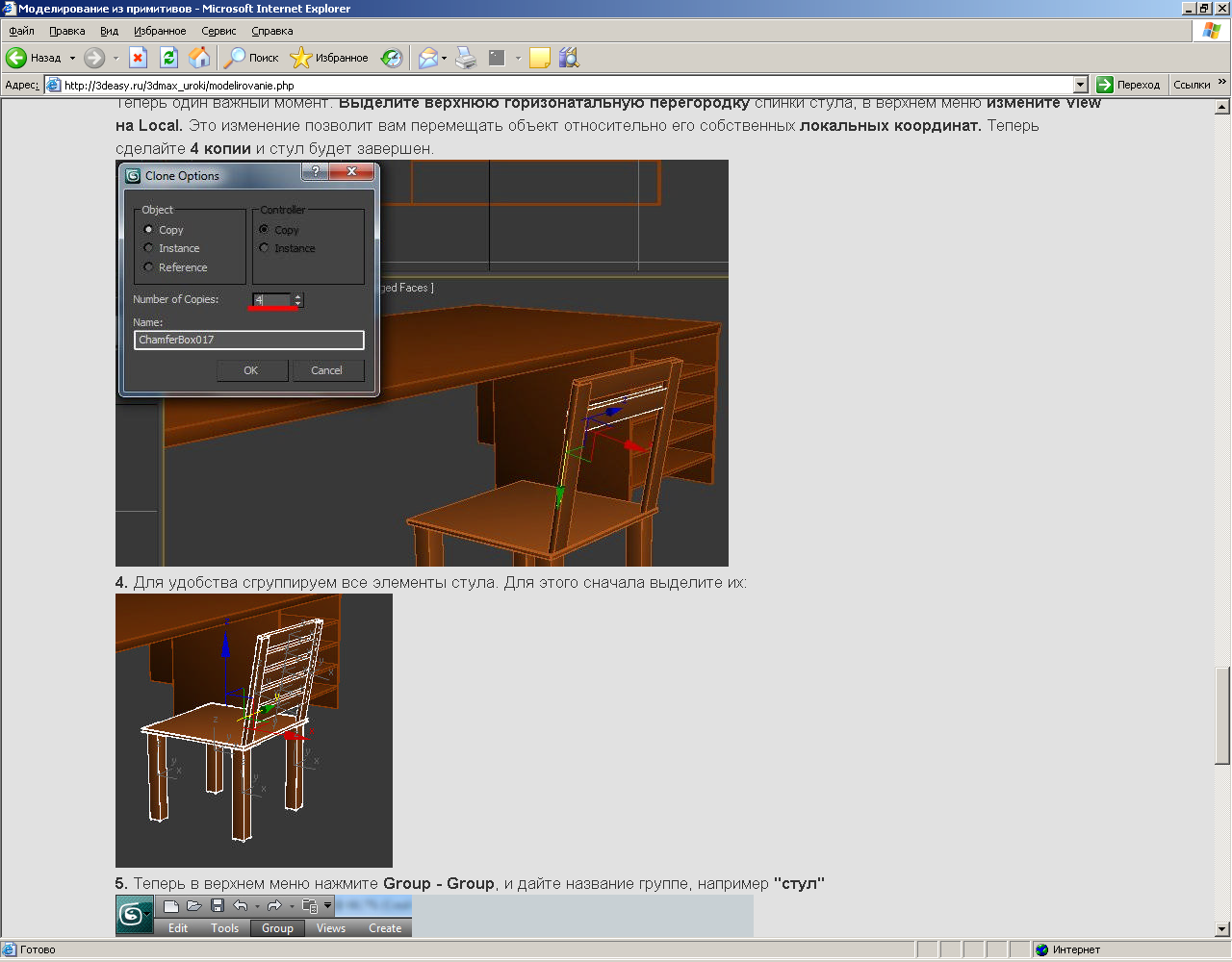Click the Redo arrow in 3ds Max toolbar image

pos(273,905)
